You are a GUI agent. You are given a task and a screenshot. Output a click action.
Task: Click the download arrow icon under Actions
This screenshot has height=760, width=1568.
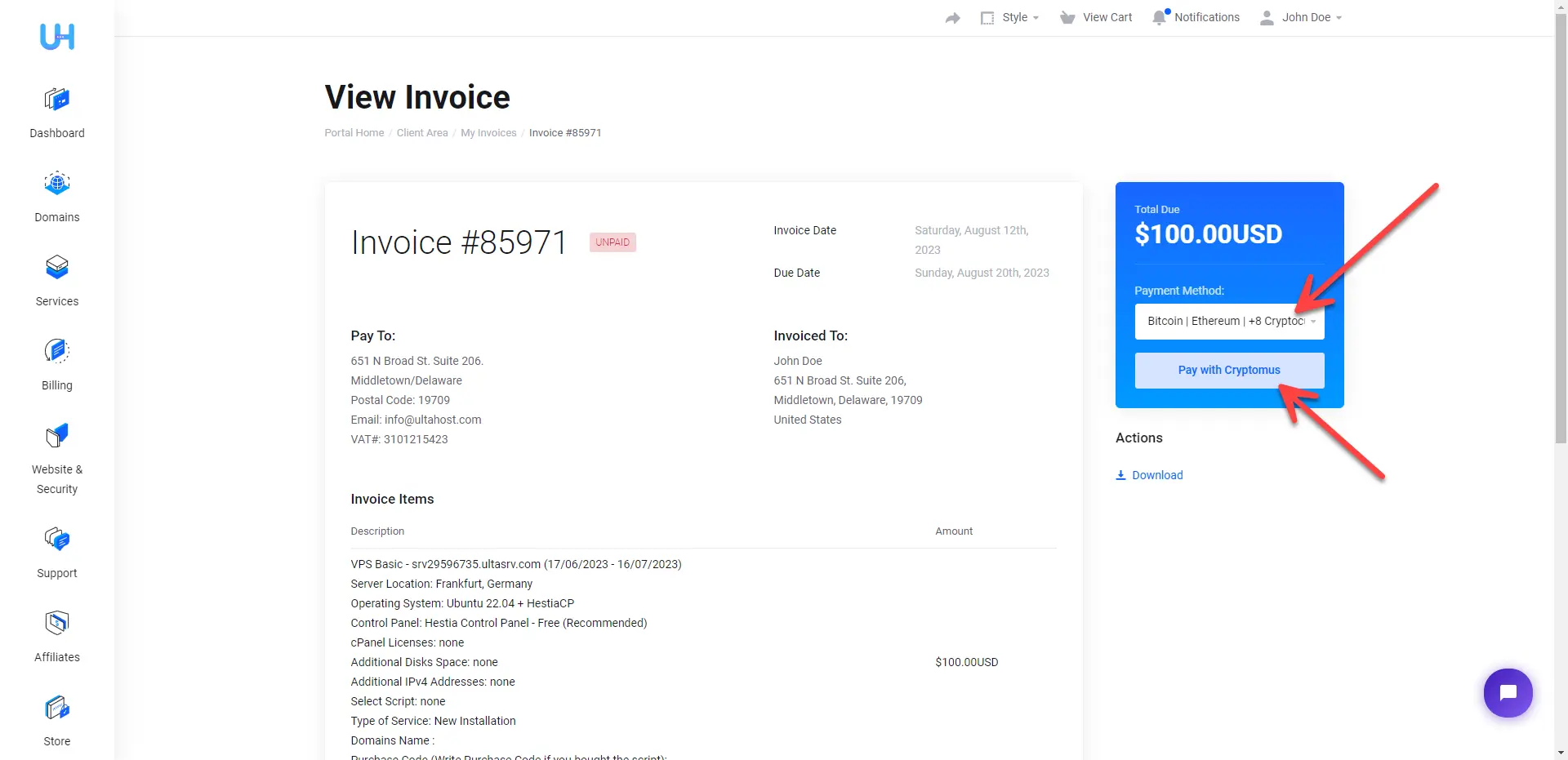[1120, 475]
